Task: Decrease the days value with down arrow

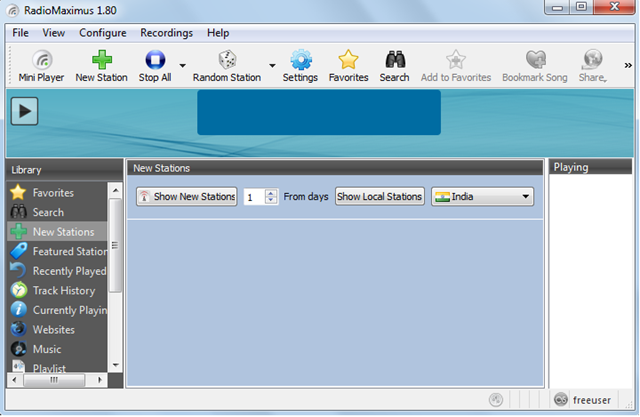Action: tap(271, 201)
